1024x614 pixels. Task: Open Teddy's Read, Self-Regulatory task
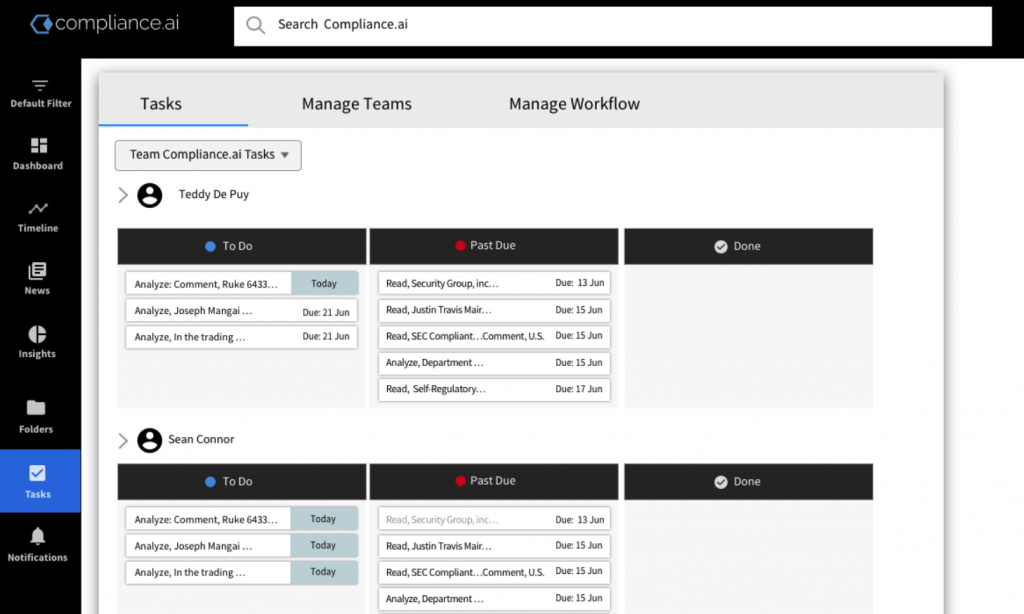[494, 389]
